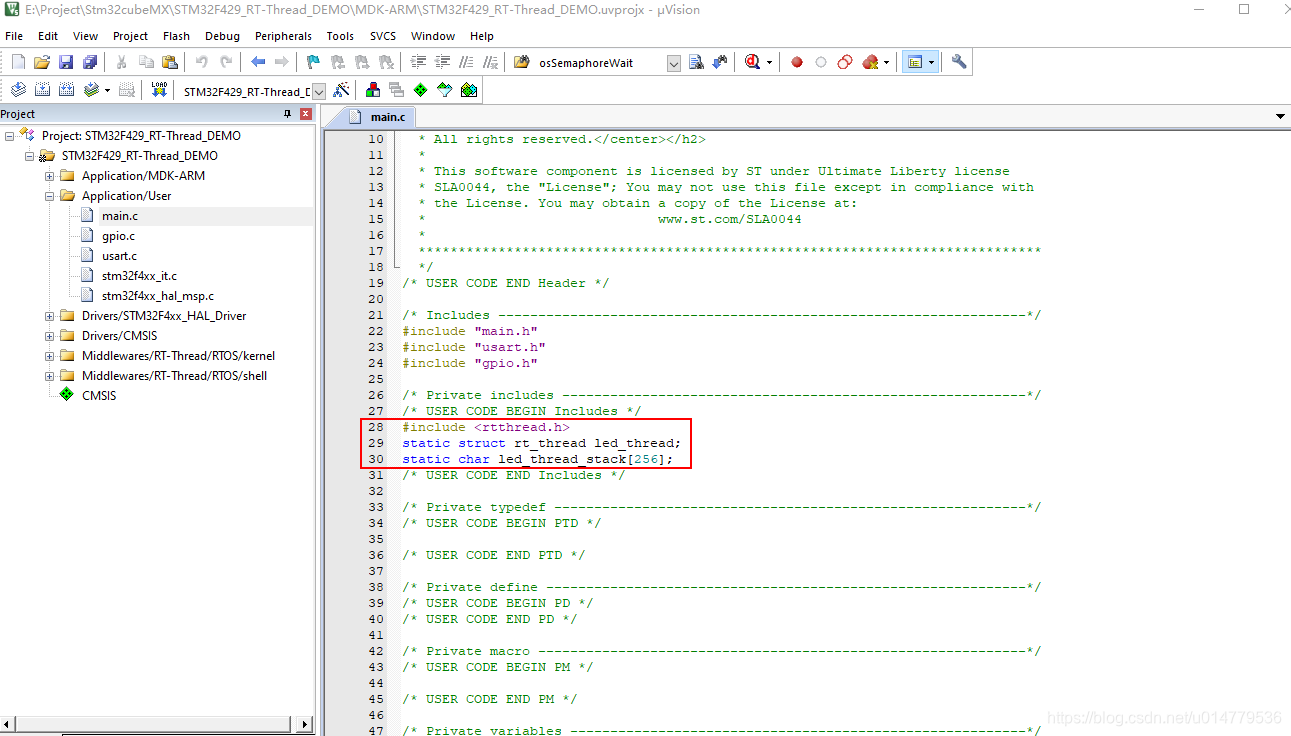Click the Copy icon
This screenshot has height=736, width=1291.
[x=146, y=62]
